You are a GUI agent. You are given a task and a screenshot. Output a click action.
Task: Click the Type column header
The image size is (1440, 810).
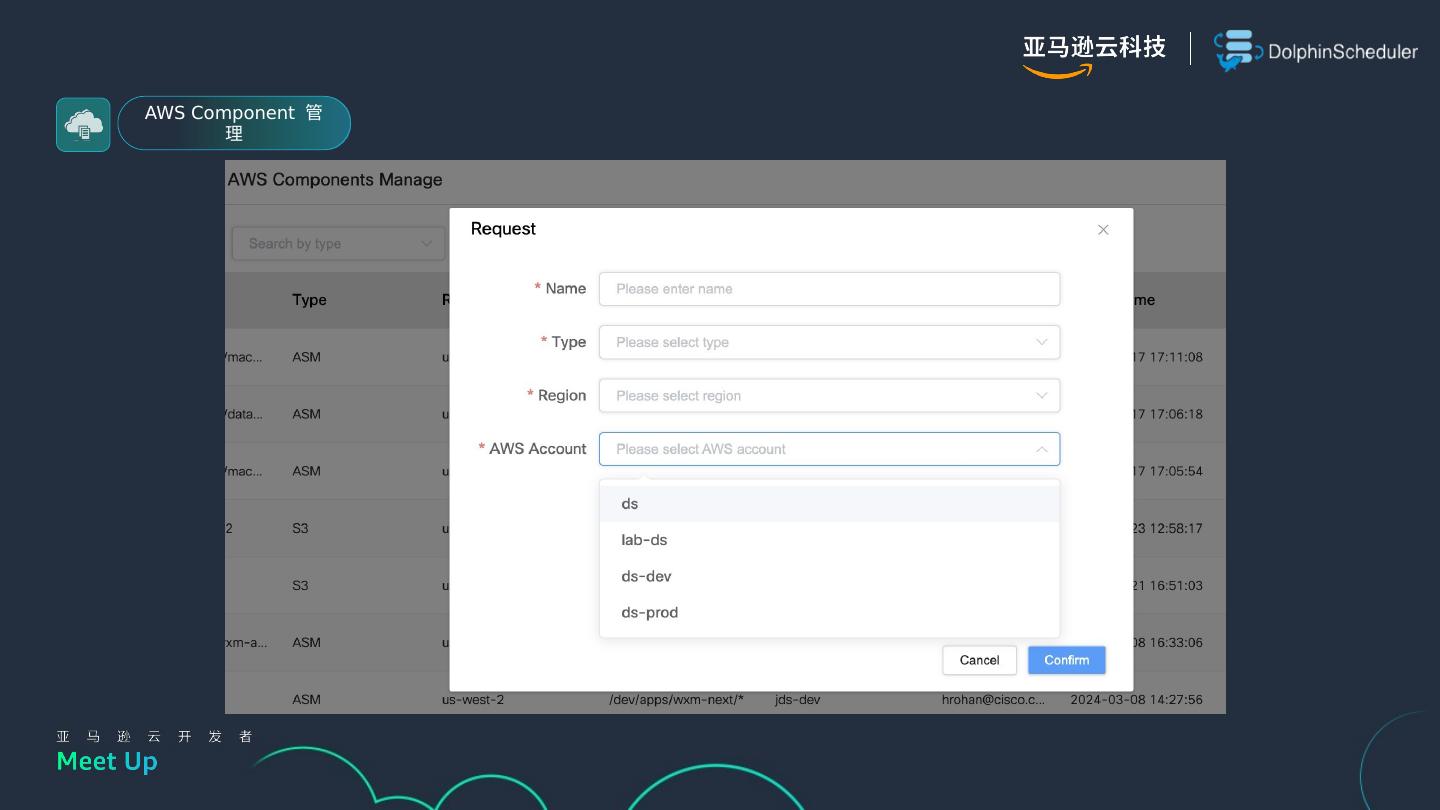(x=309, y=300)
